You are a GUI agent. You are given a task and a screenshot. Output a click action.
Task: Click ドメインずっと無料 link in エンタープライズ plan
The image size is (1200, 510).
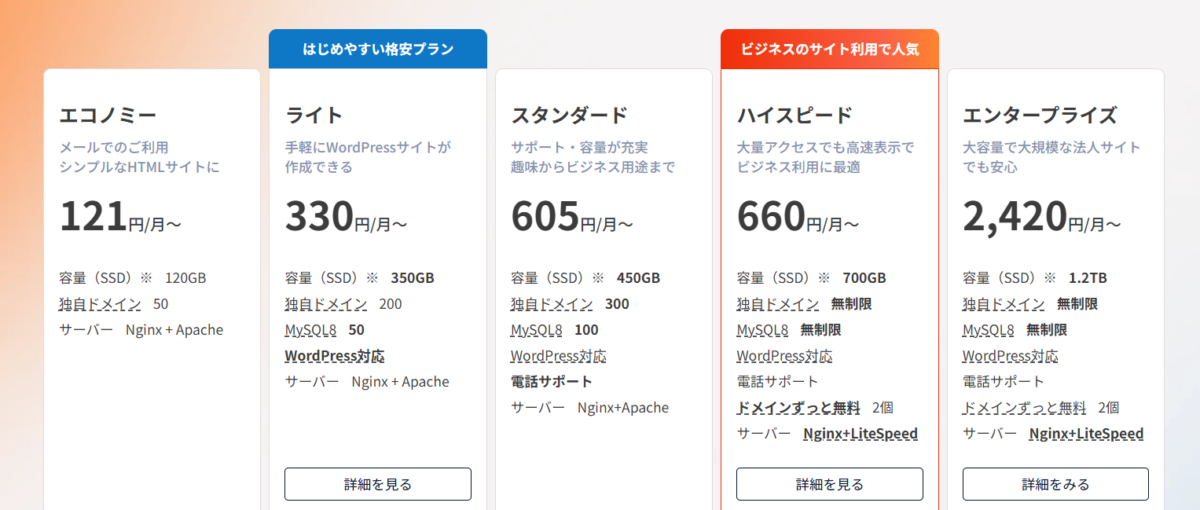[1024, 408]
